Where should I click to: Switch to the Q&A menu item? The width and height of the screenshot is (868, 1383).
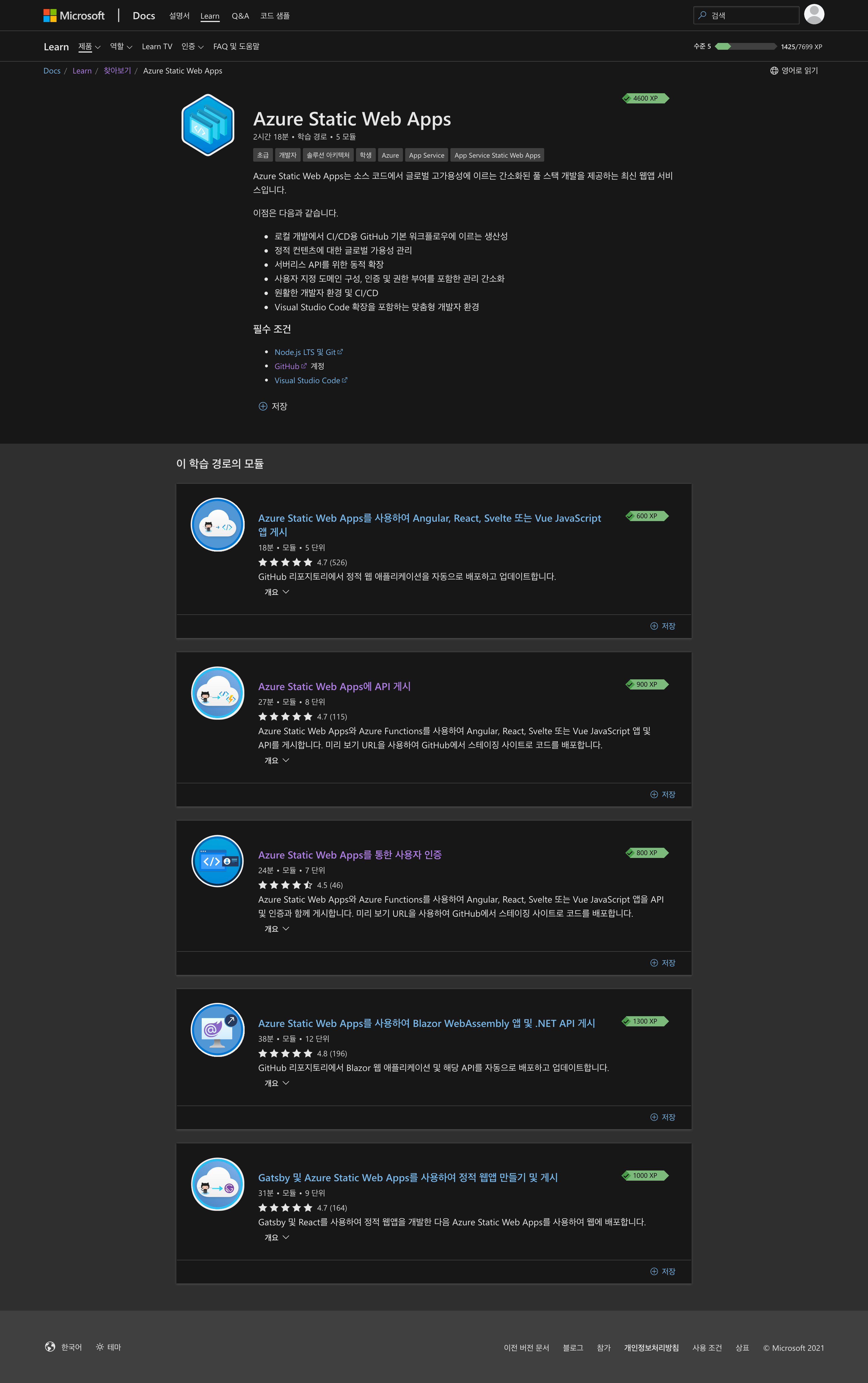click(239, 16)
